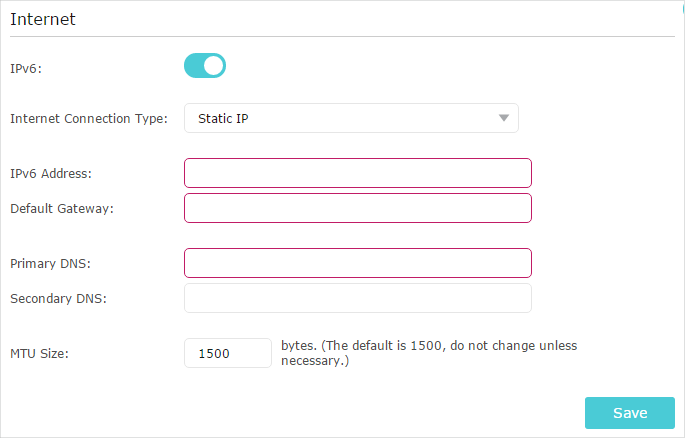Click the IPv6 Address label
The width and height of the screenshot is (685, 438).
coord(51,173)
